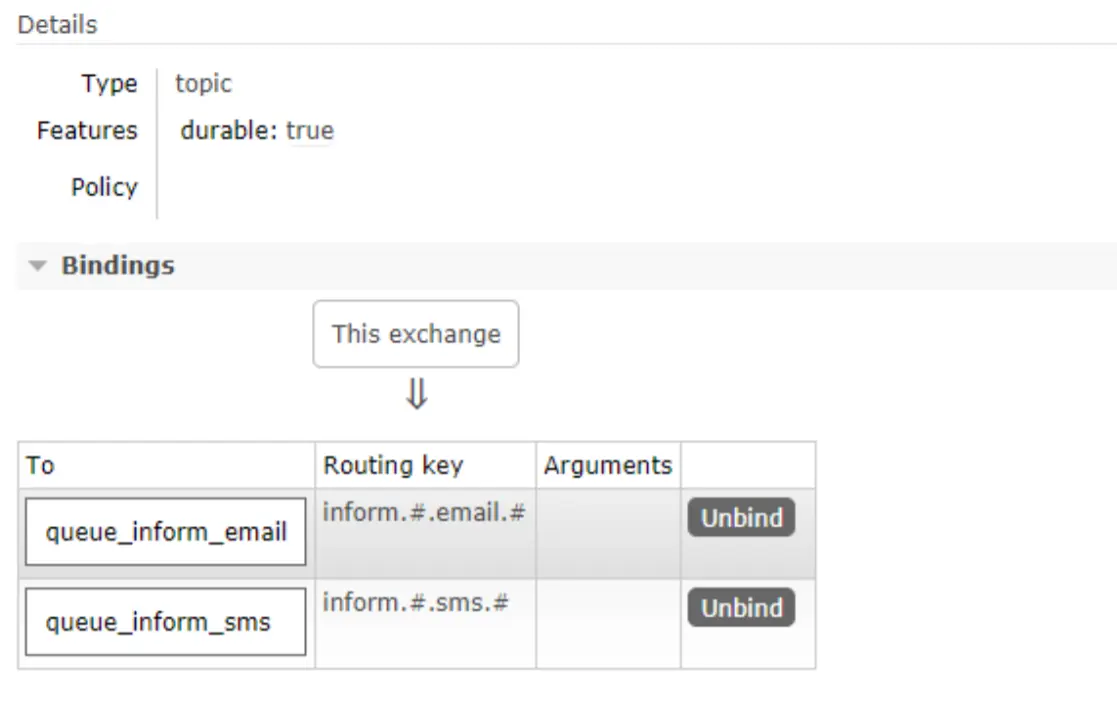Click the Routing key column header
Image resolution: width=1117 pixels, height=720 pixels.
(393, 465)
